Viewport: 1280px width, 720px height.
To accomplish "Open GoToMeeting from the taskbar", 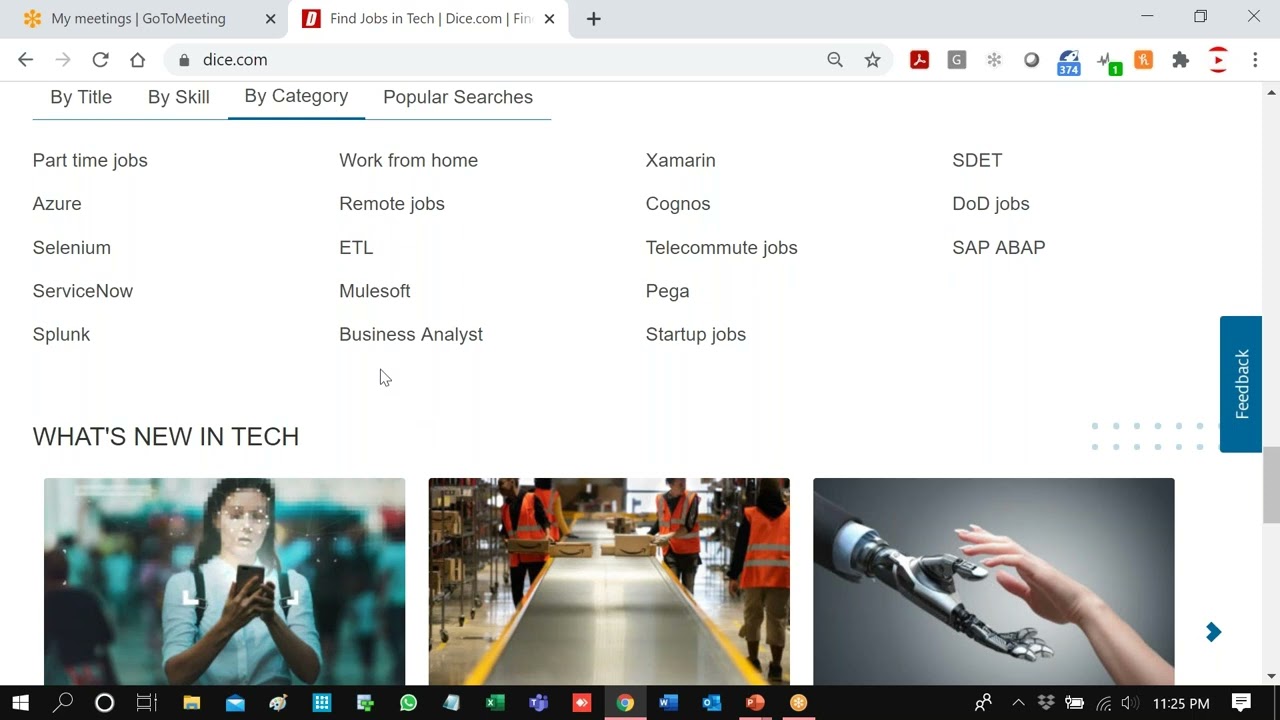I will tap(798, 703).
